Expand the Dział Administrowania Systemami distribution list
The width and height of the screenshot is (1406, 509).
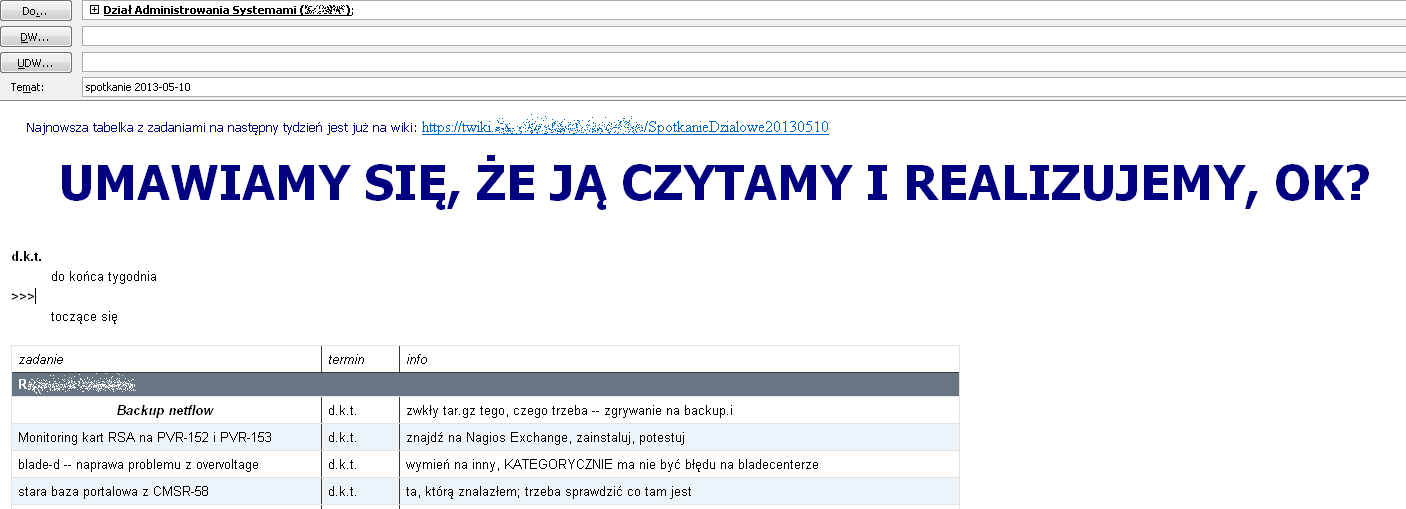[94, 10]
